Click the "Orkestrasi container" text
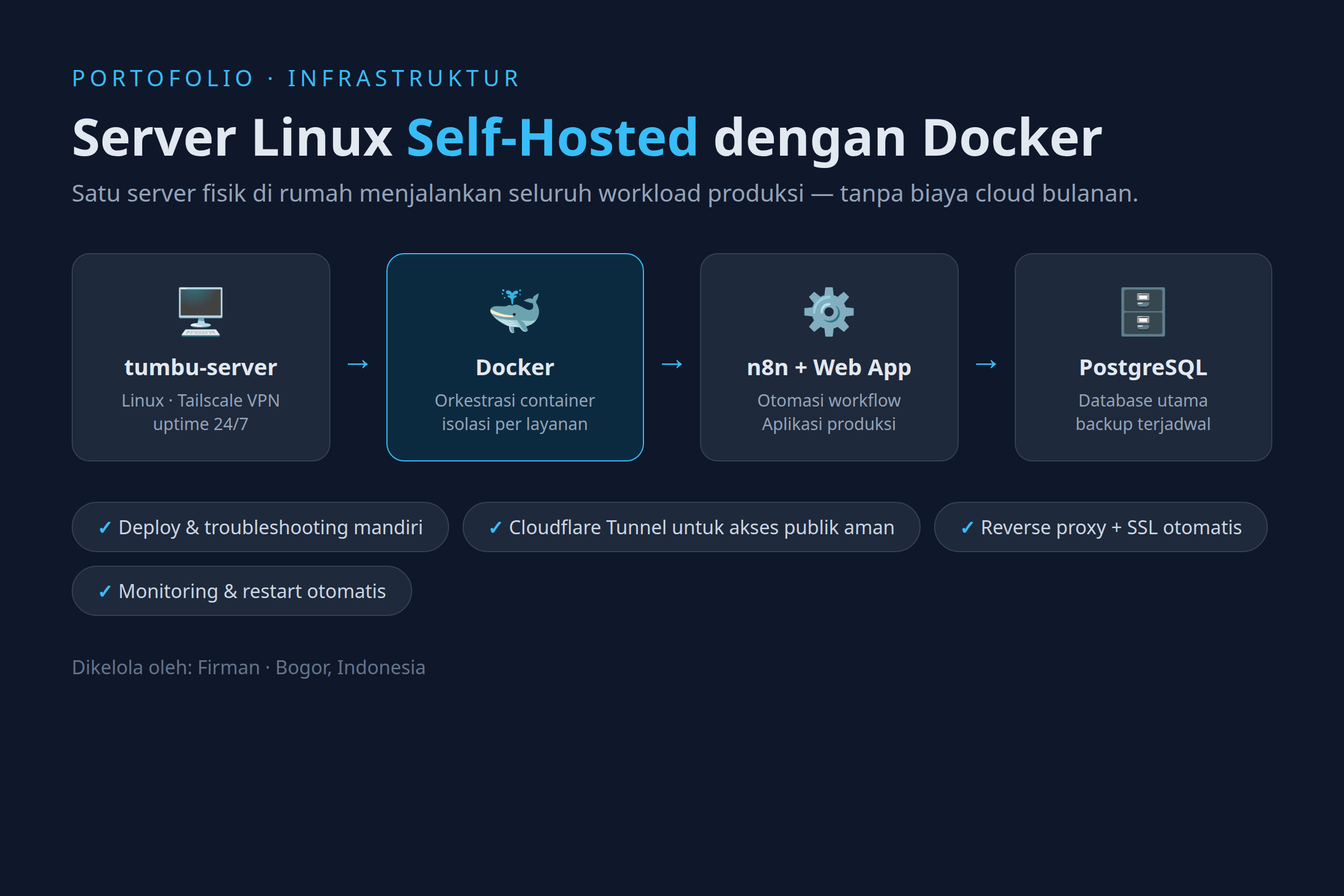Image resolution: width=1344 pixels, height=896 pixels. pos(515,400)
